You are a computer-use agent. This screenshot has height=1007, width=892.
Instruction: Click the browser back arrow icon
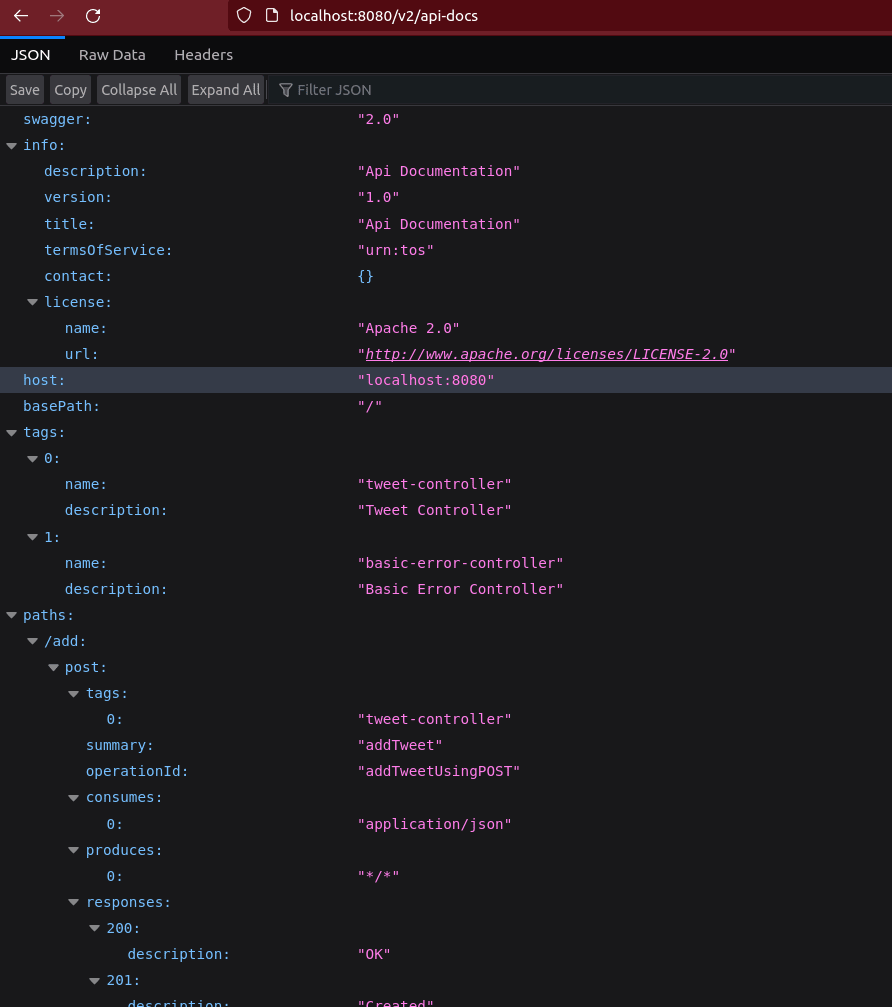(21, 16)
